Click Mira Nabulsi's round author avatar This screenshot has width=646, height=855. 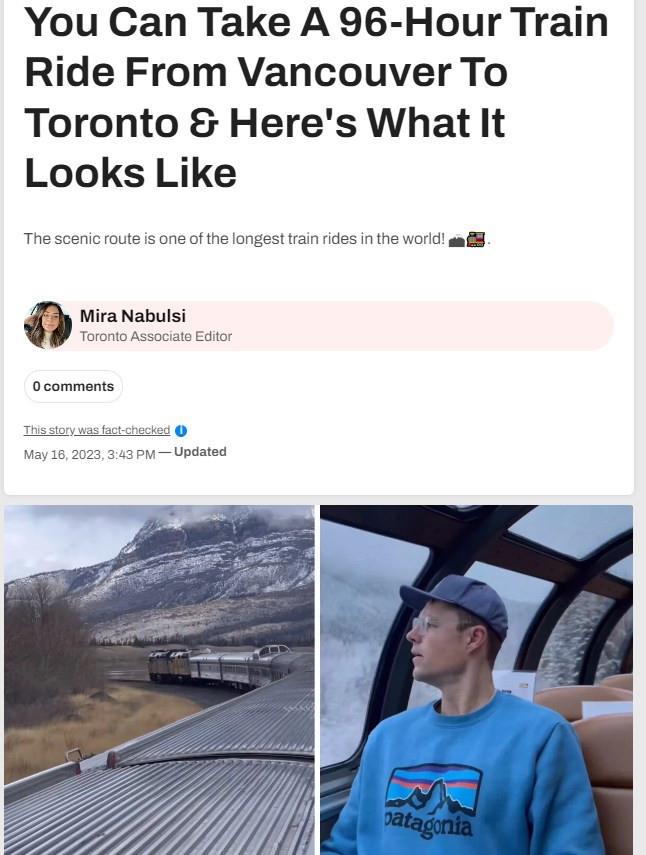pyautogui.click(x=48, y=326)
